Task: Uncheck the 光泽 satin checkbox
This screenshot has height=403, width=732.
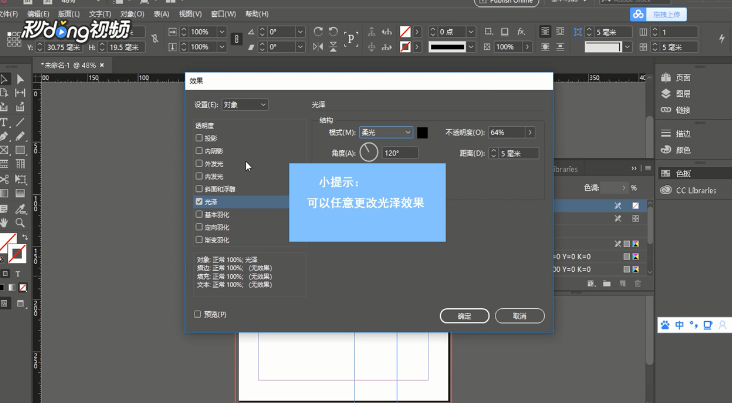Action: click(199, 202)
